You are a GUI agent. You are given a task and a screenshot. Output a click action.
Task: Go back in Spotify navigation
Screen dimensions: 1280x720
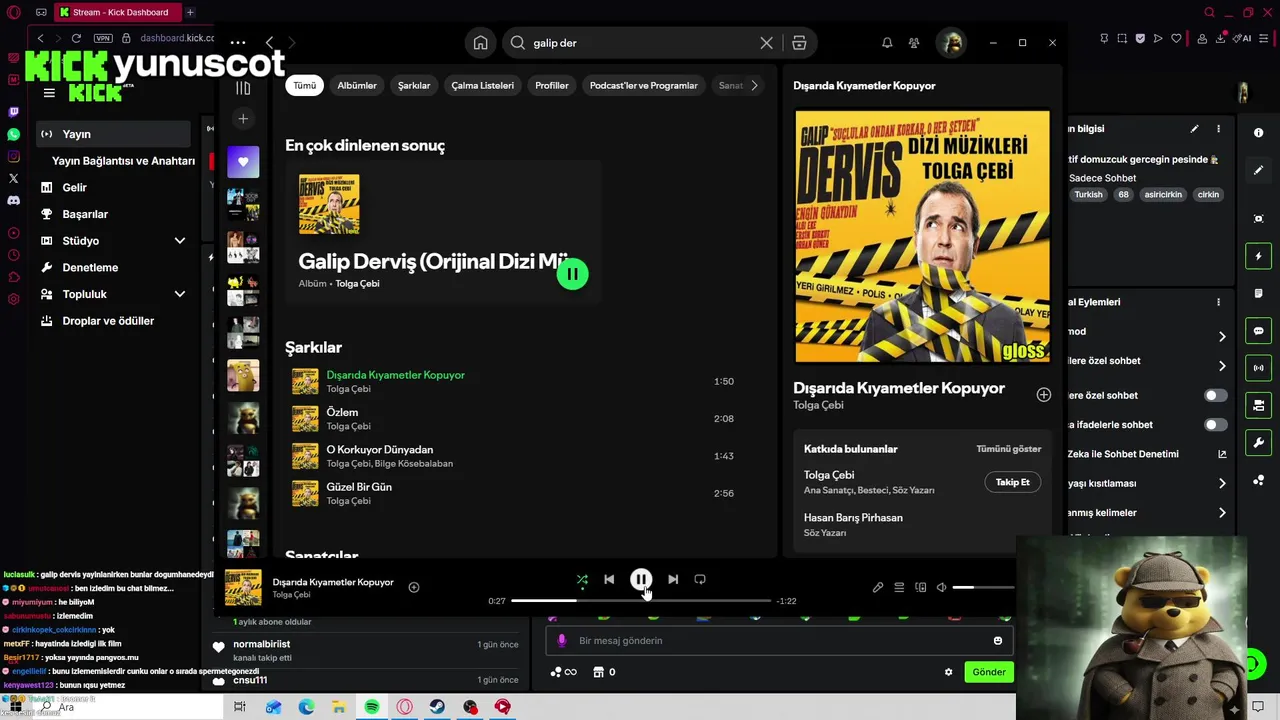click(x=269, y=43)
